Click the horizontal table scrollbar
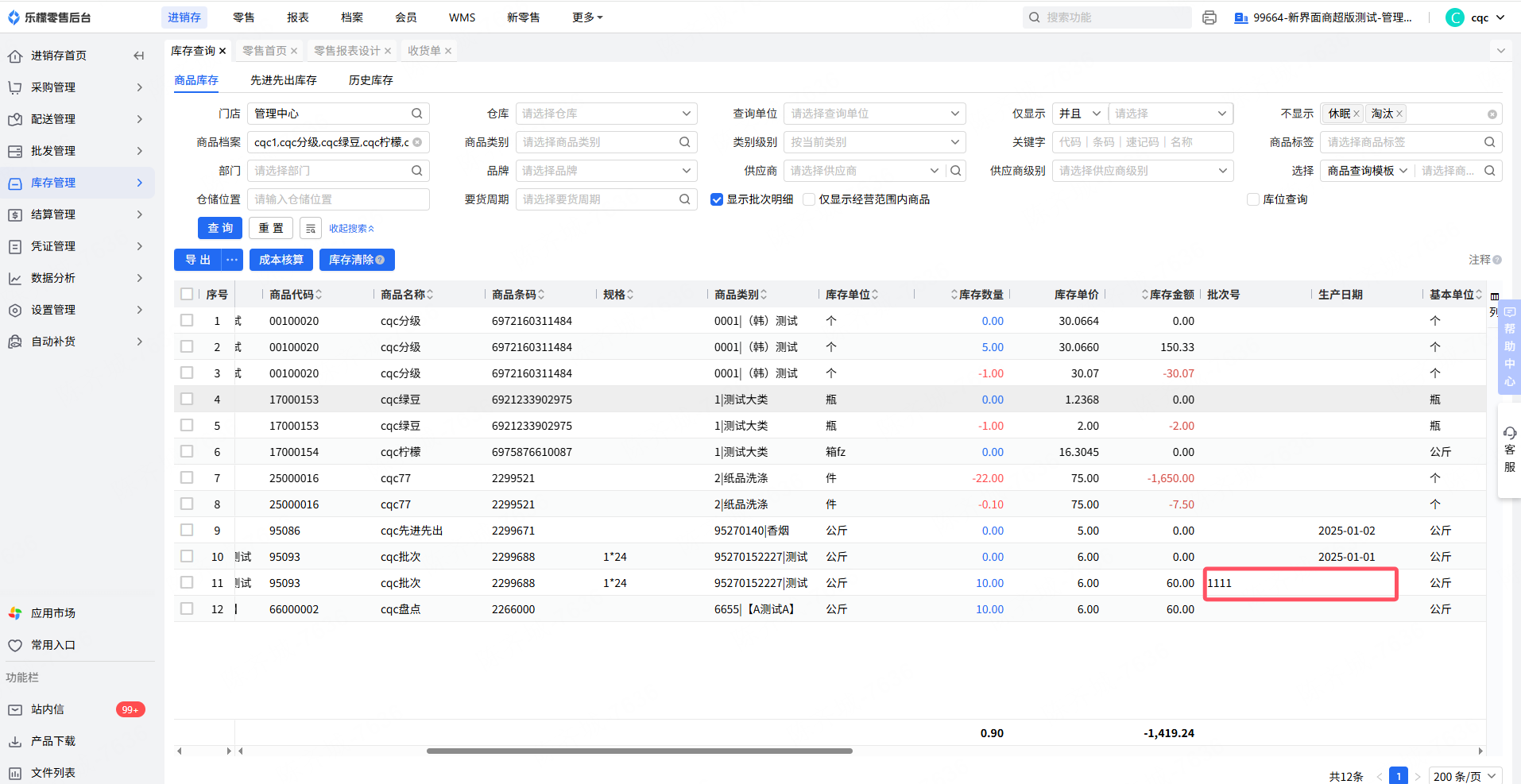This screenshot has width=1521, height=784. tap(640, 751)
